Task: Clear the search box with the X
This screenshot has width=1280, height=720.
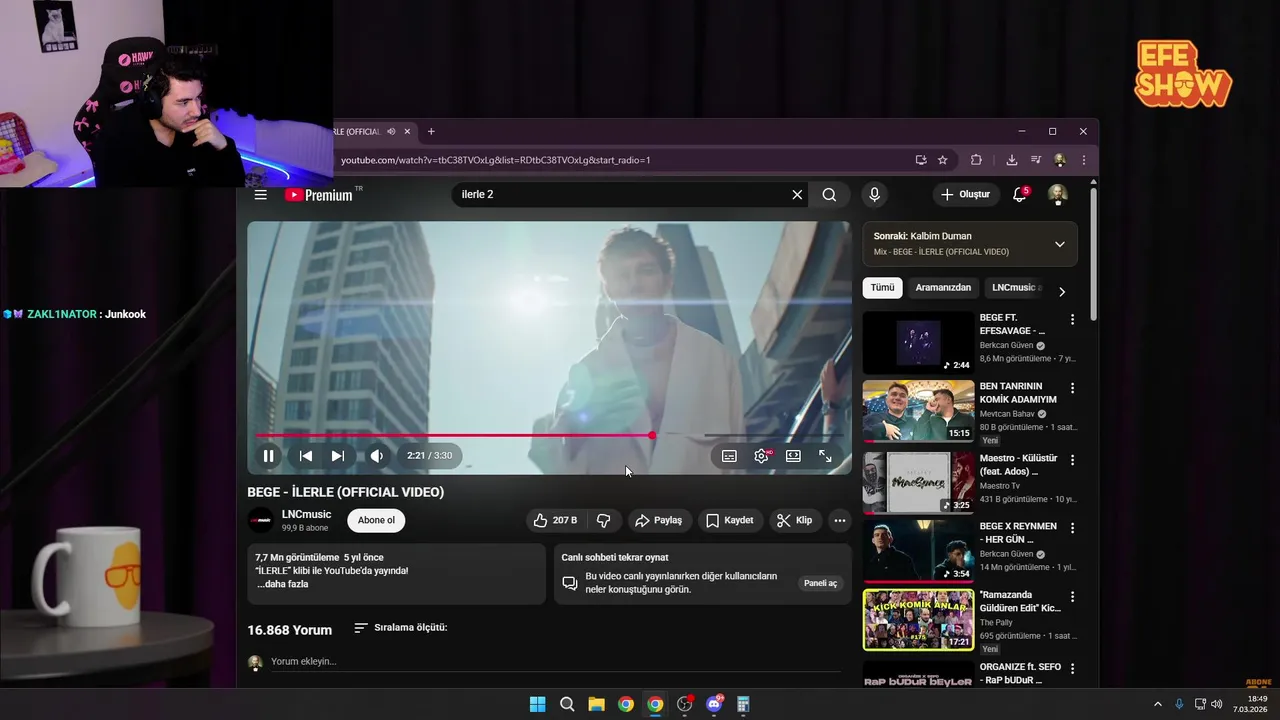Action: (797, 195)
